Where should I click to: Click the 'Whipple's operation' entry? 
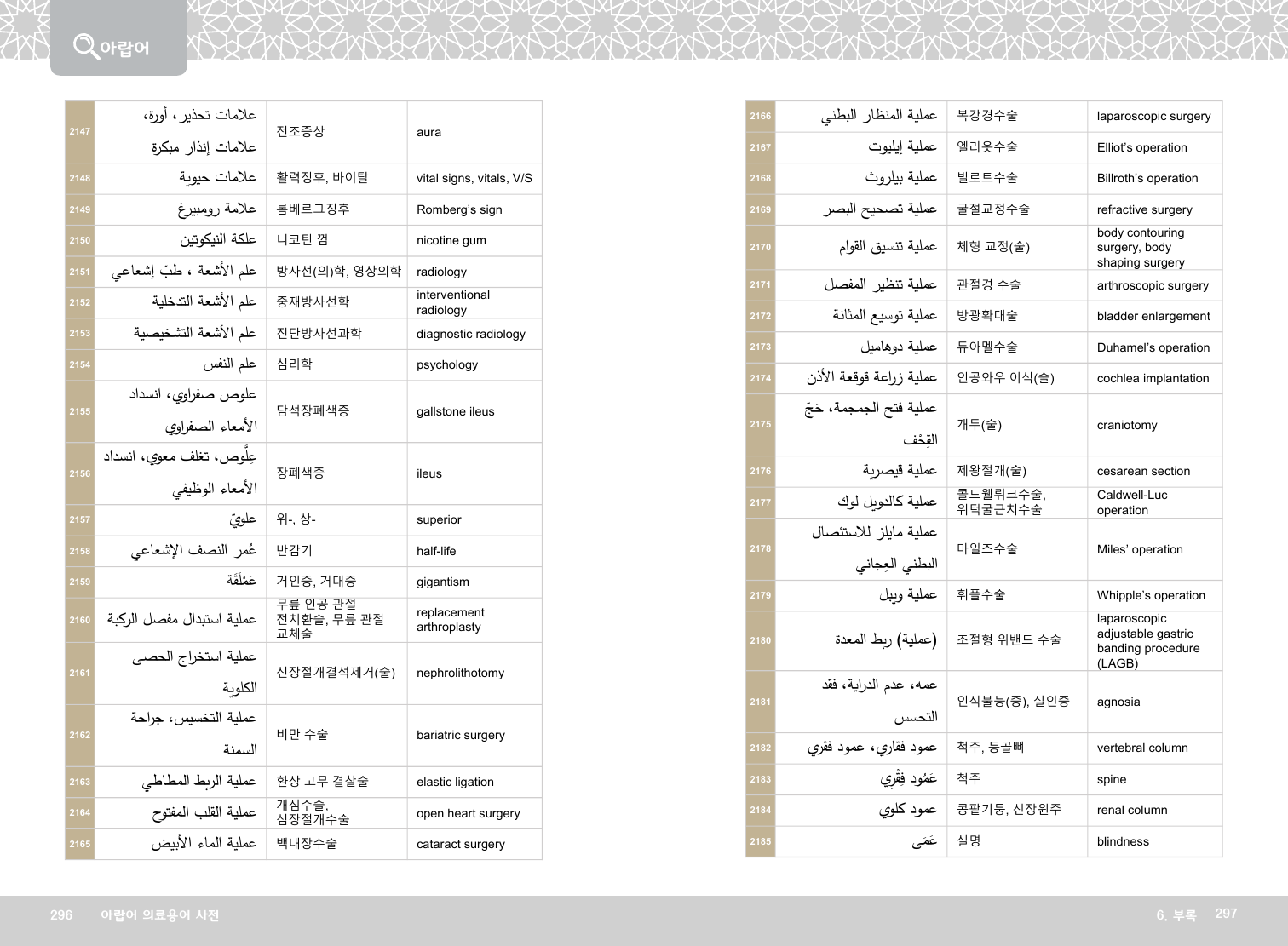[1151, 595]
